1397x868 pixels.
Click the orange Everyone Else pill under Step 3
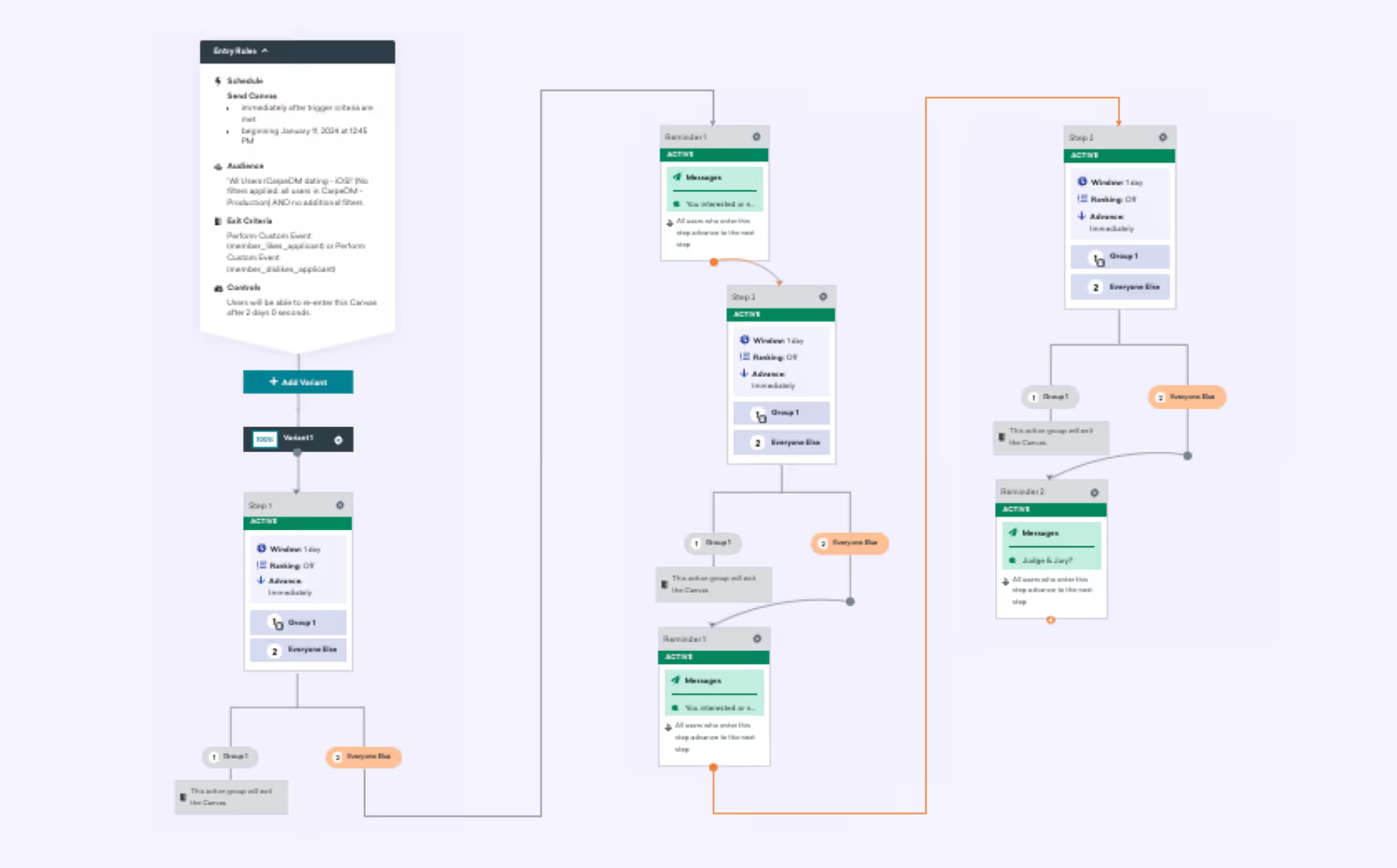(x=1187, y=397)
